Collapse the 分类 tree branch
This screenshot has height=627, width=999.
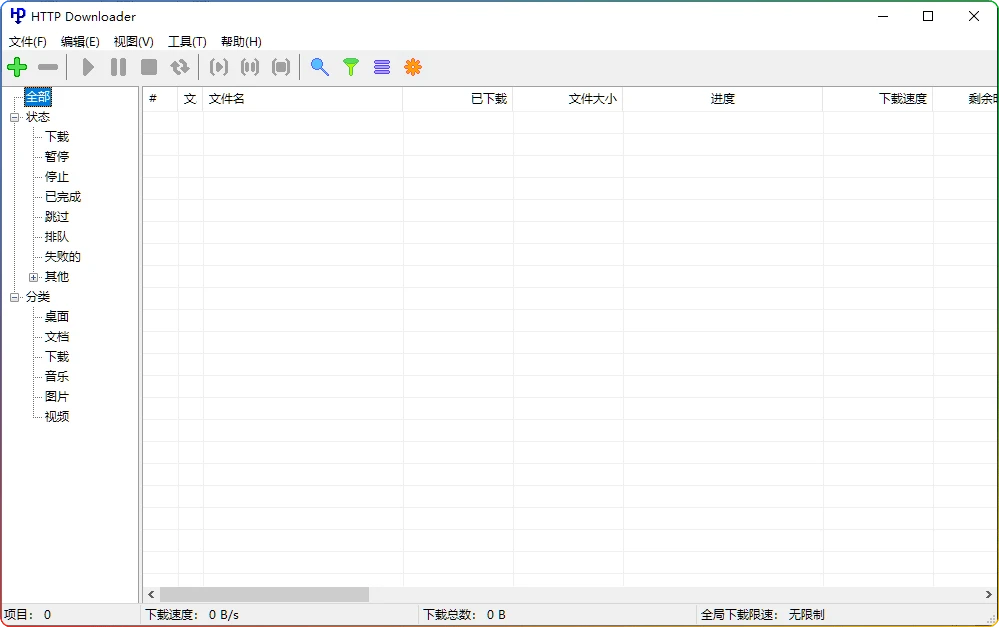14,297
